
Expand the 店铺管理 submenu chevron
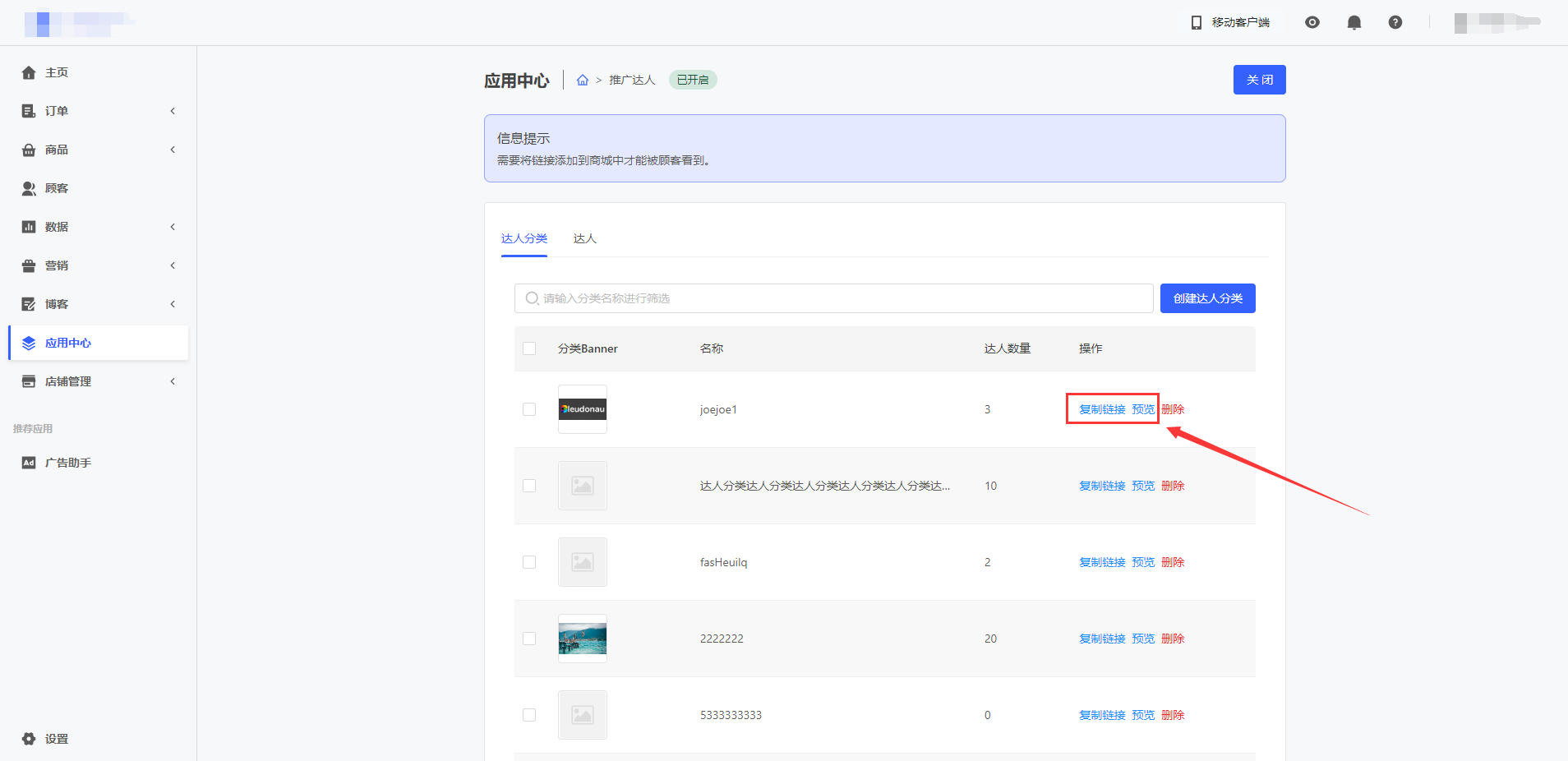pos(173,381)
